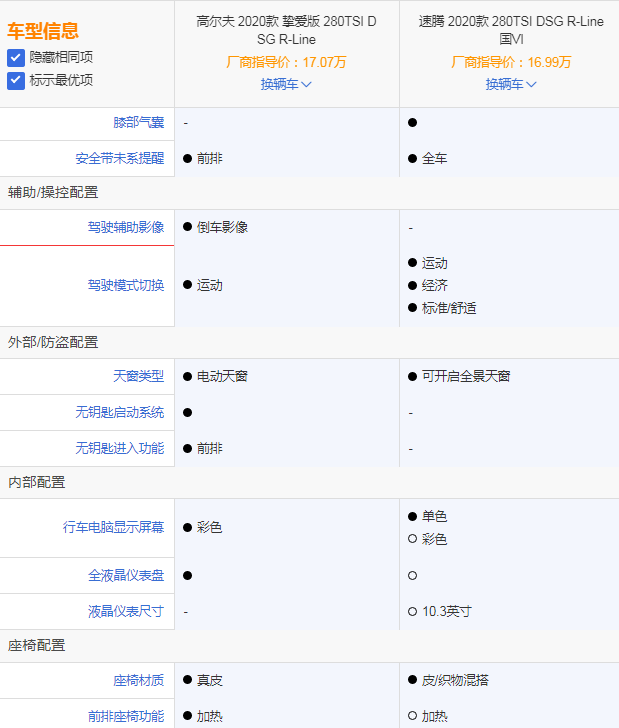
Task: Click the 无钥匙启动系统 parameter link
Action: 119,412
